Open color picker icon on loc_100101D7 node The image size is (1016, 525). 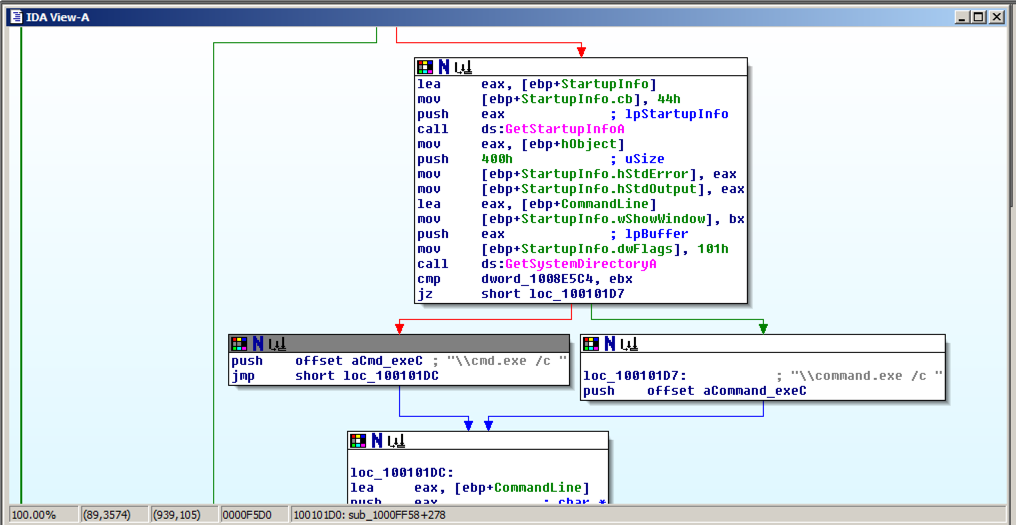tap(590, 344)
